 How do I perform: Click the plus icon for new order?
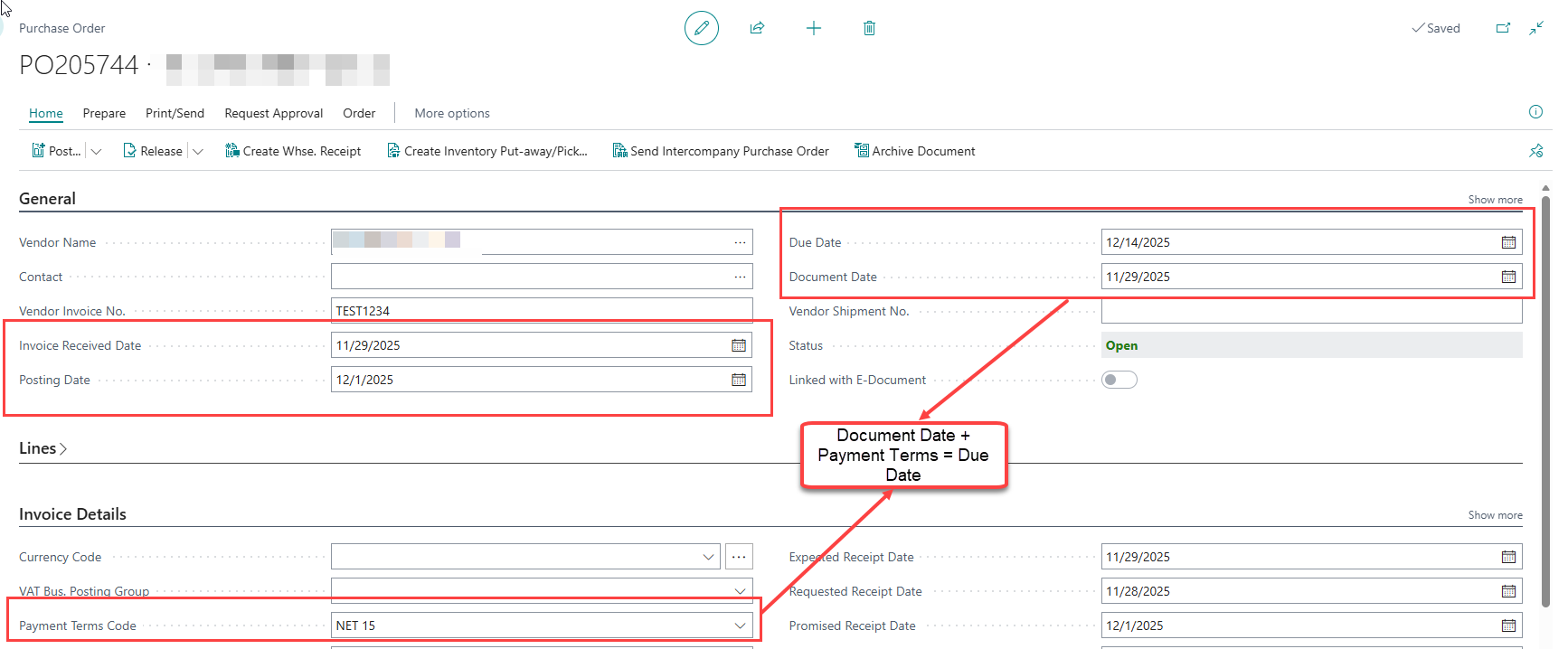click(x=814, y=28)
